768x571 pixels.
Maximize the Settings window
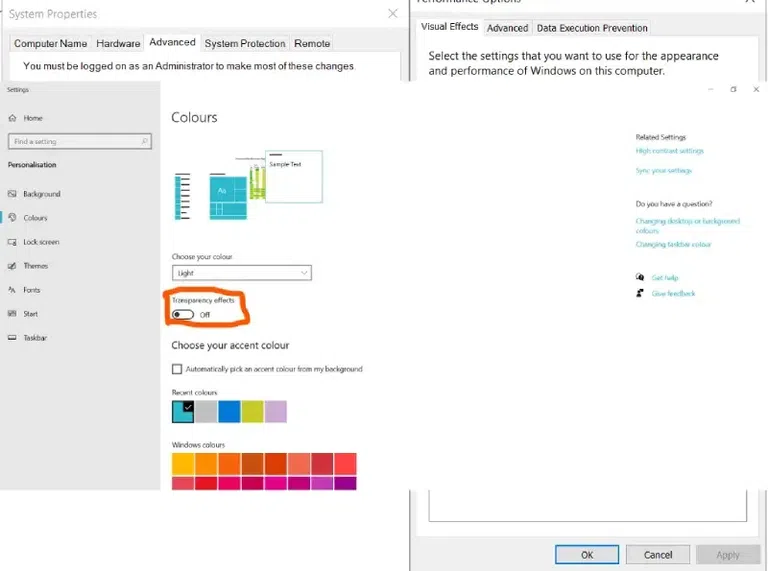click(733, 89)
